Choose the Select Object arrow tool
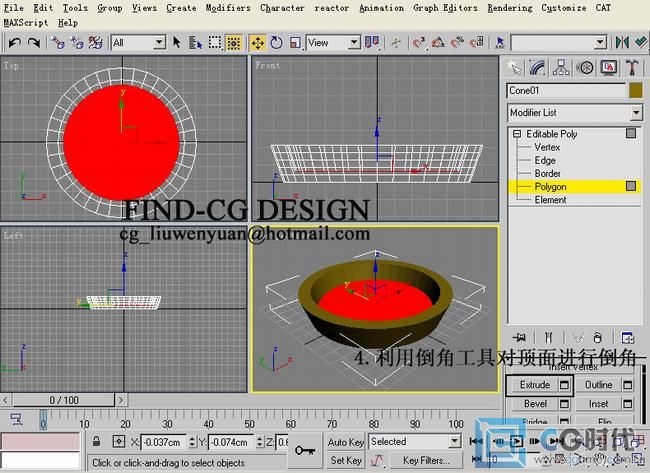Image resolution: width=650 pixels, height=473 pixels. pyautogui.click(x=177, y=42)
